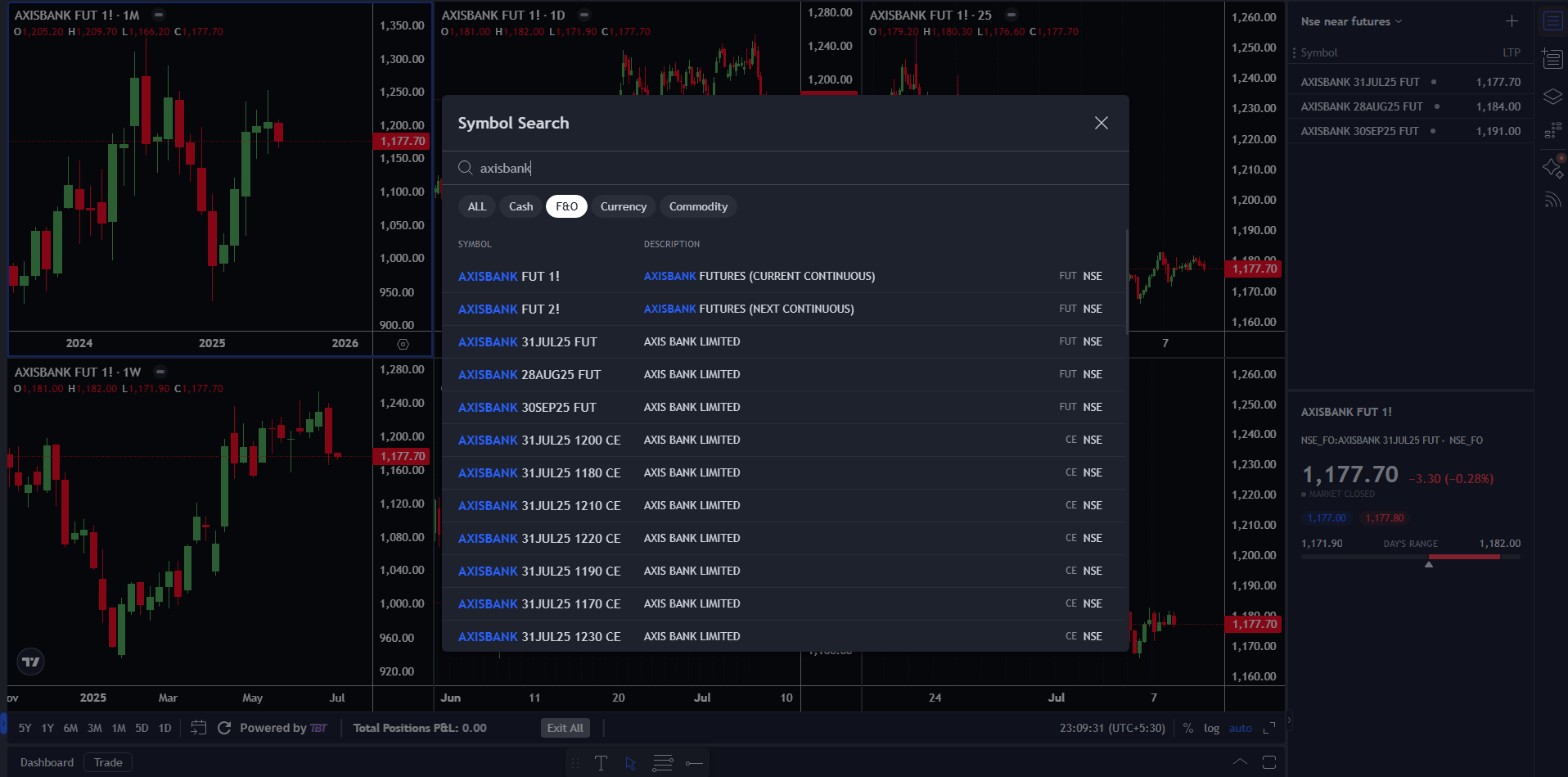The width and height of the screenshot is (1568, 777).
Task: Set chart range to 1M
Action: 119,728
